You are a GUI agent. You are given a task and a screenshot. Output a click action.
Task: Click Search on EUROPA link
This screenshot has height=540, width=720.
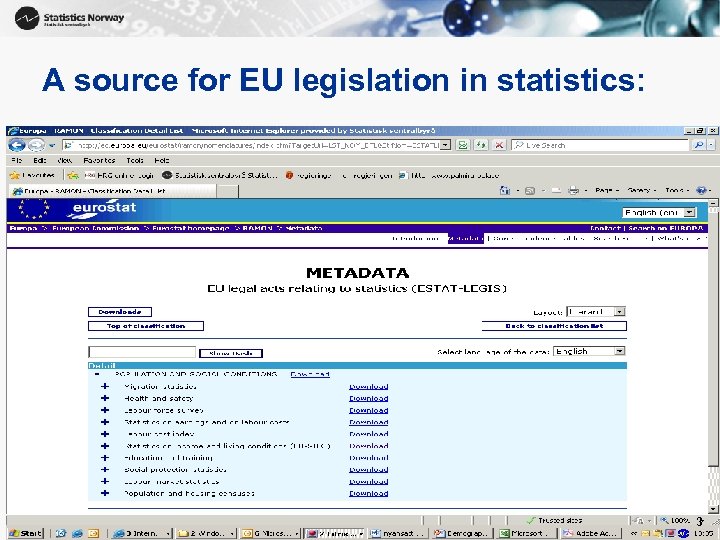tap(665, 228)
